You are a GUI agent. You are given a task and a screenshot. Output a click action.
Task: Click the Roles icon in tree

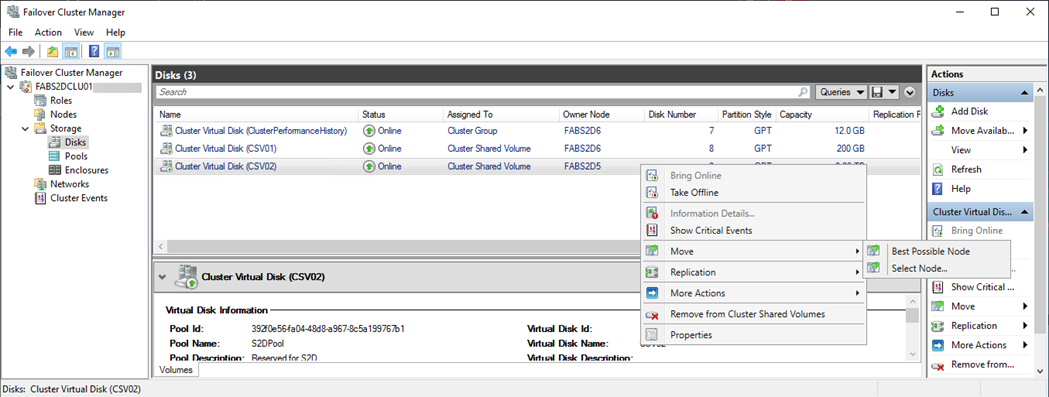click(x=39, y=100)
